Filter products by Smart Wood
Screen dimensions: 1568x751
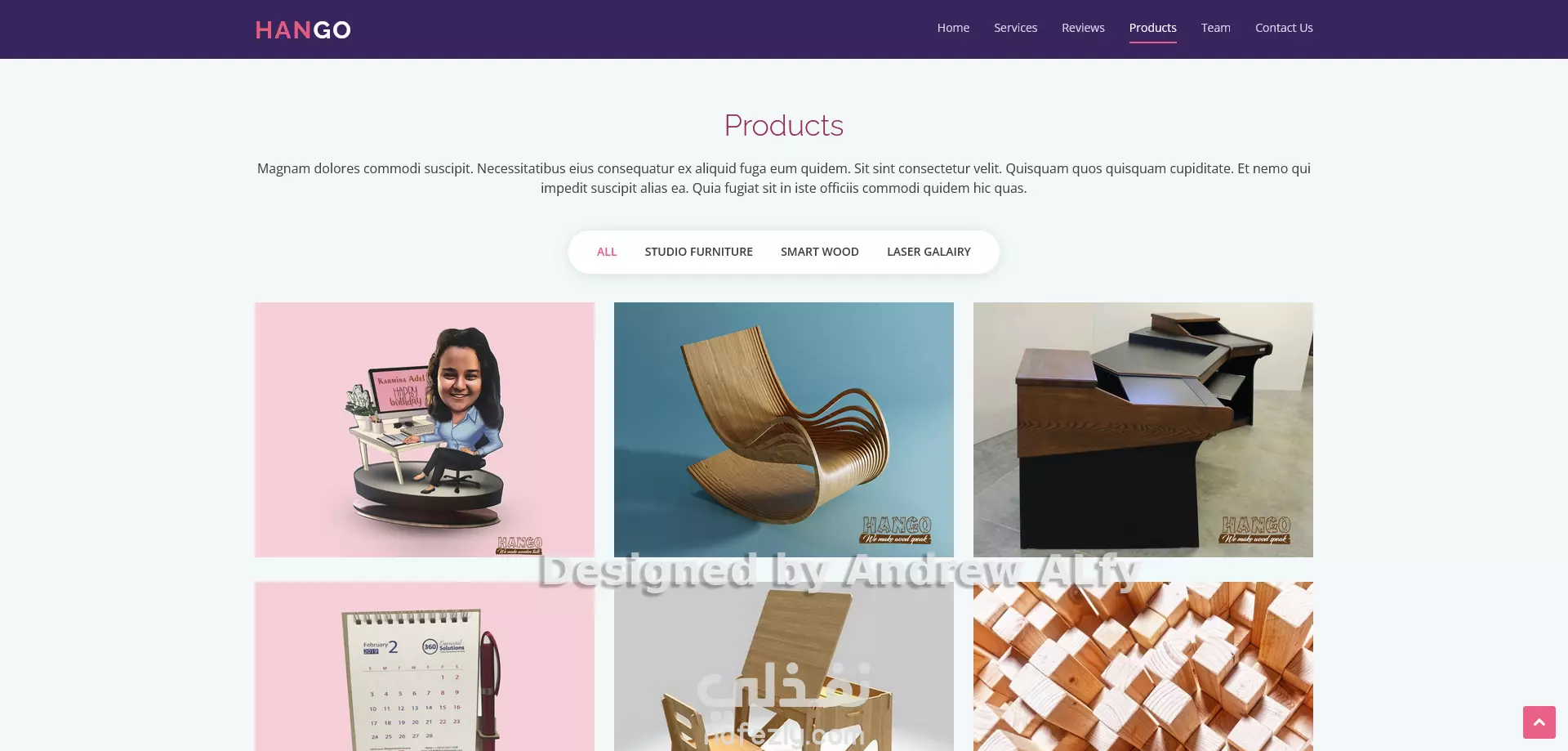[x=819, y=252]
